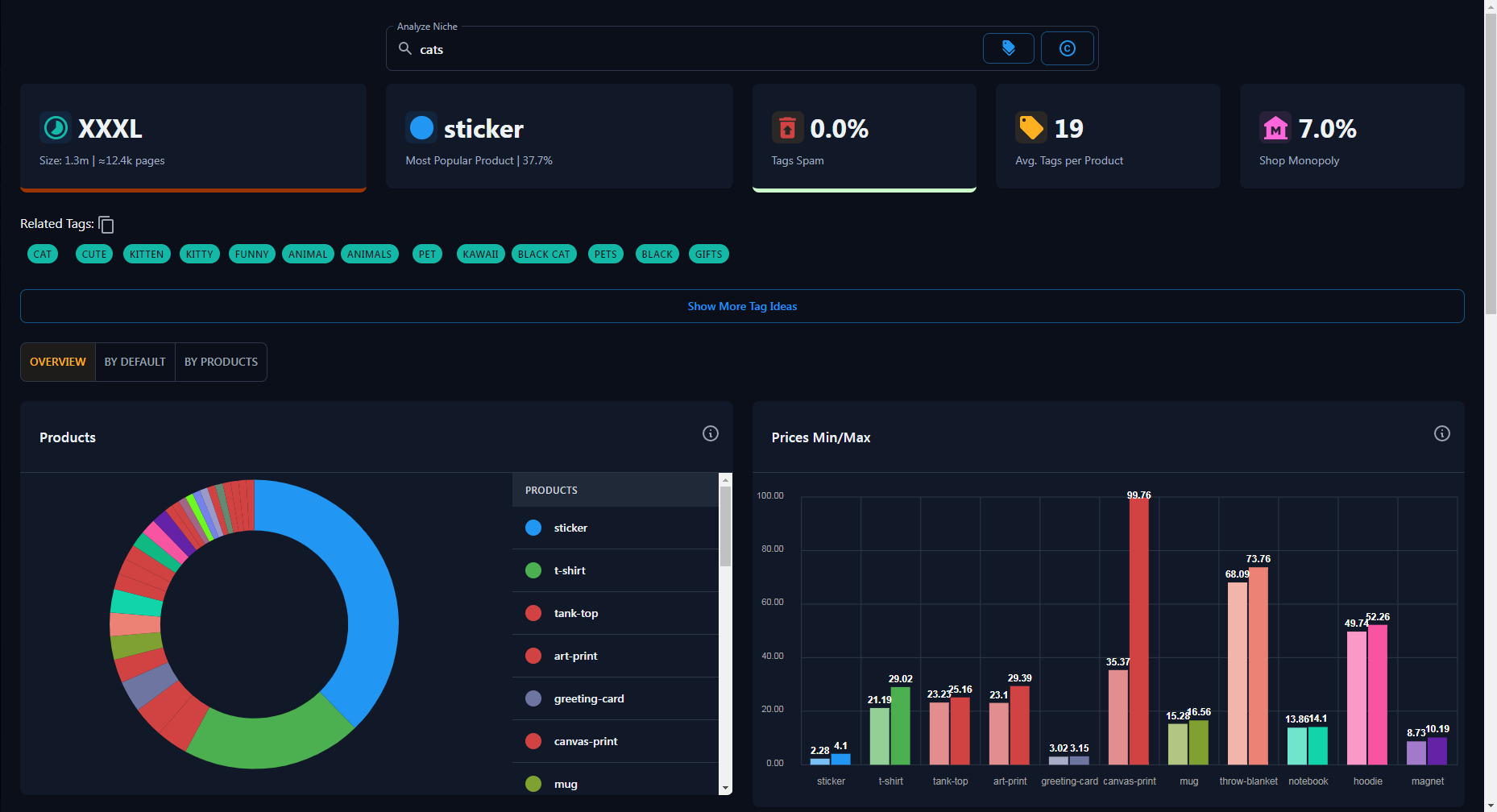
Task: Click the 19 Avg. Tags value
Action: coord(1068,128)
